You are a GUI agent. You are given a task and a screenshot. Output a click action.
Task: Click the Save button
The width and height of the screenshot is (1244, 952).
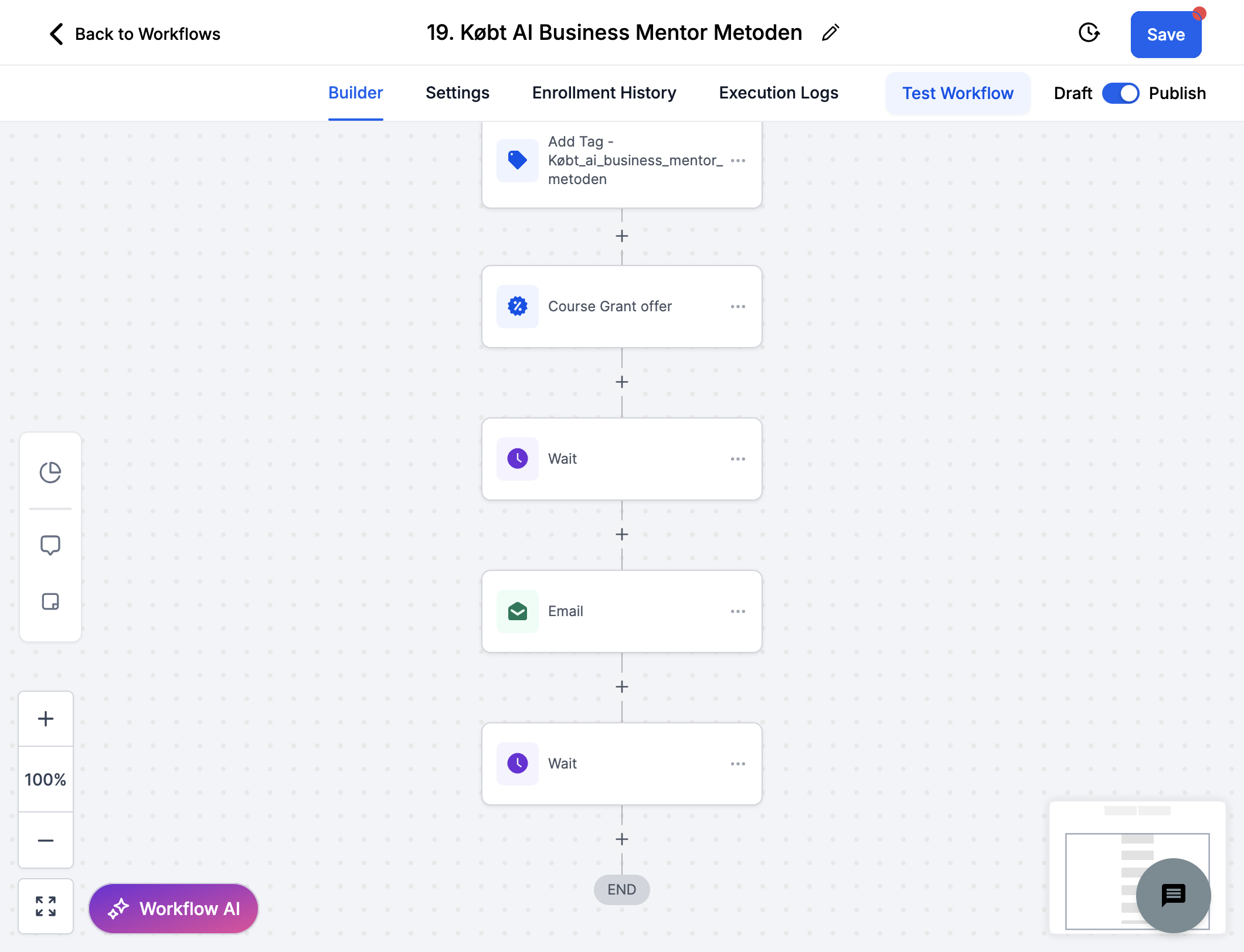(1165, 35)
